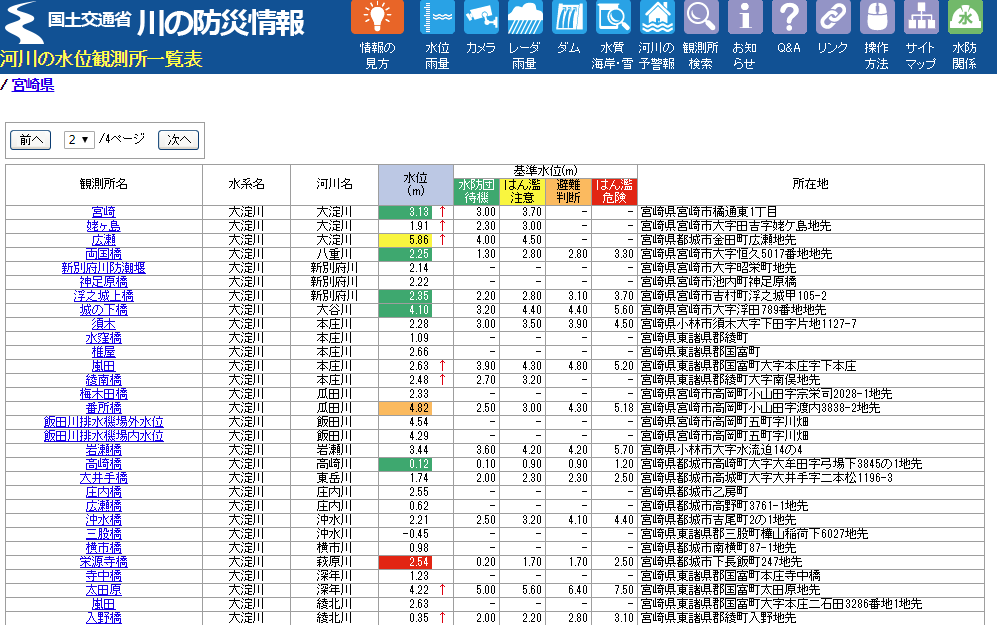Expand the page number dropdown

click(79, 140)
